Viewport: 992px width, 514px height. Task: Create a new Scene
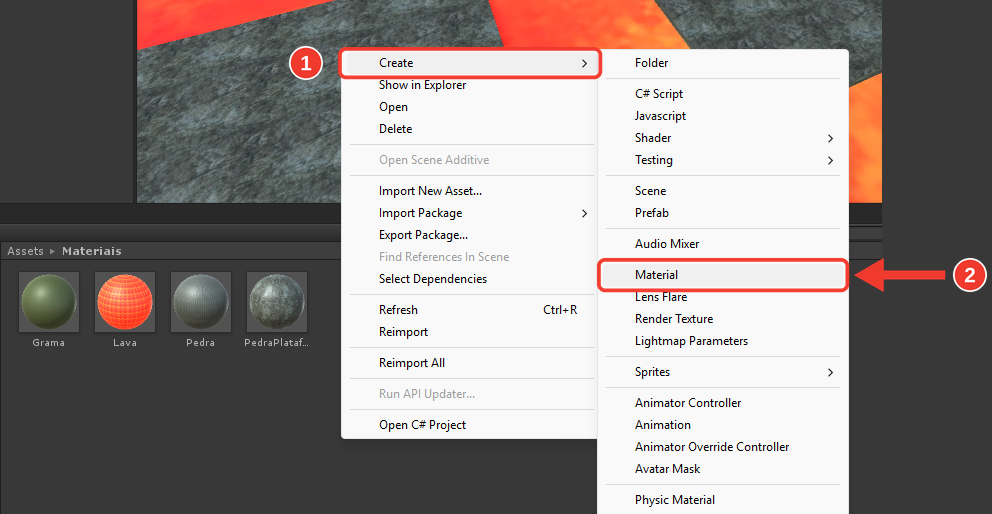coord(722,191)
